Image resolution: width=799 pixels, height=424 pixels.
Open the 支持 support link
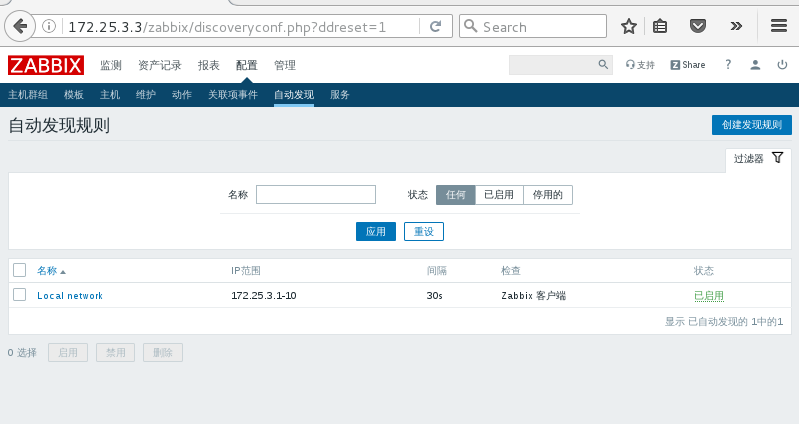click(640, 65)
